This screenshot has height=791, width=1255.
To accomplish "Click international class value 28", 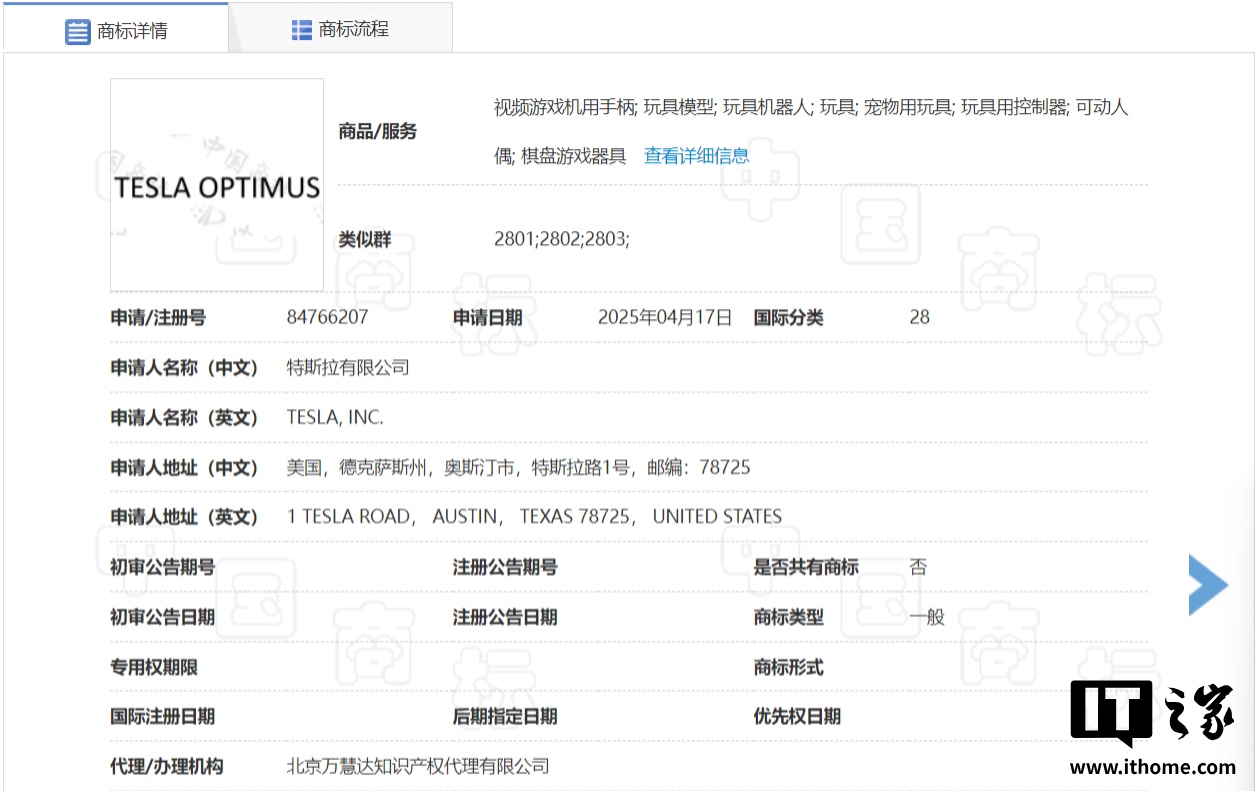I will coord(919,318).
